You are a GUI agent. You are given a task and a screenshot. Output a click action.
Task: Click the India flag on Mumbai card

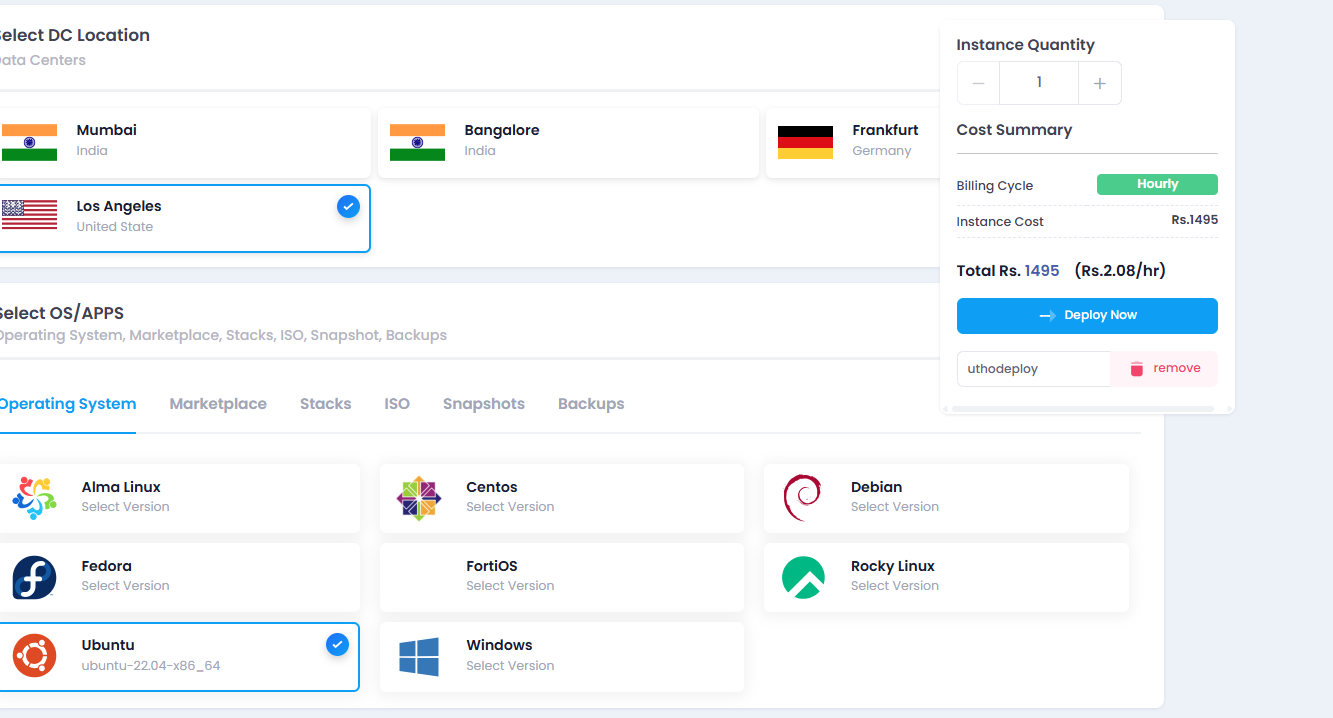[29, 142]
